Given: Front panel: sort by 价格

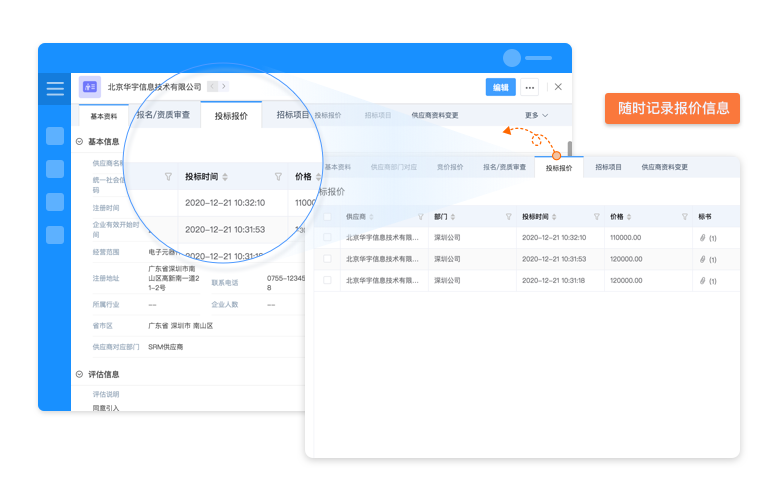Looking at the screenshot, I should pos(629,217).
